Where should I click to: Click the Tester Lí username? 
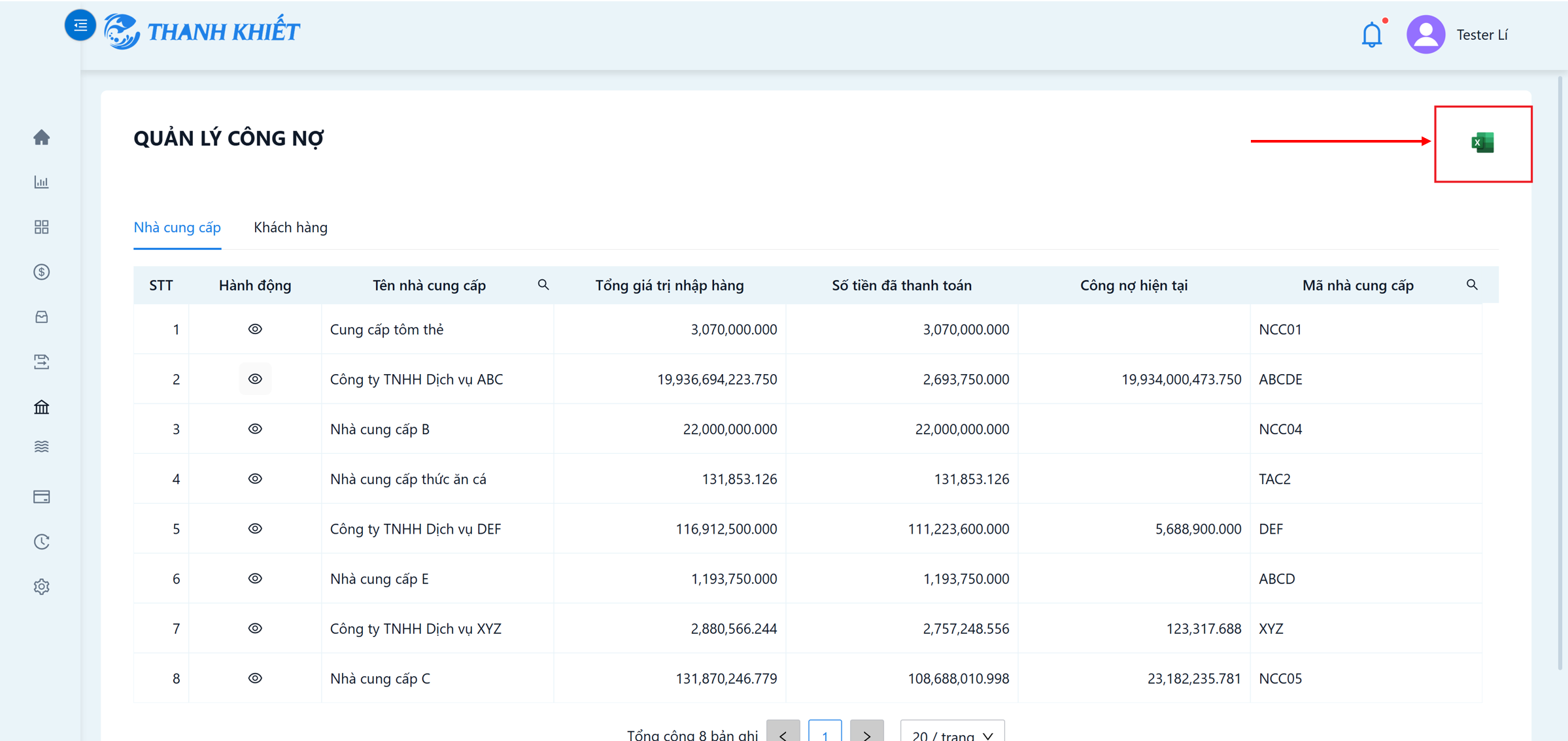(x=1482, y=35)
